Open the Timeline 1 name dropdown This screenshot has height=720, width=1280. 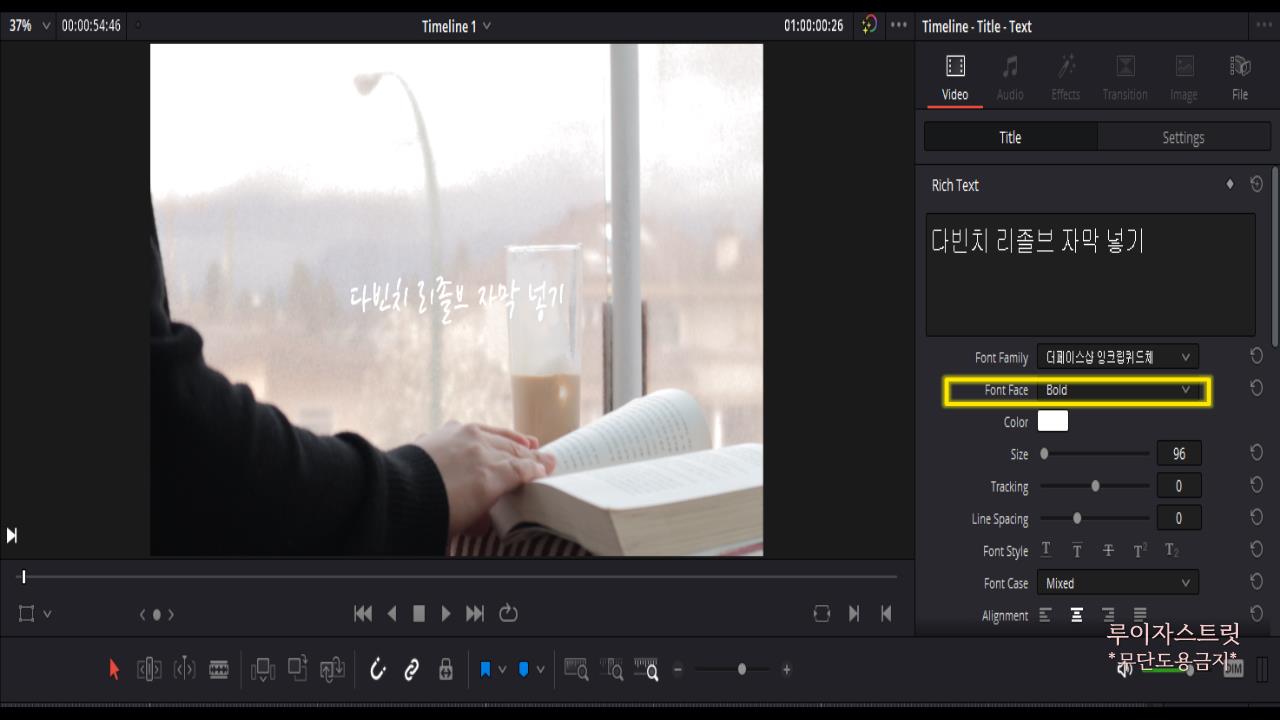tap(456, 26)
